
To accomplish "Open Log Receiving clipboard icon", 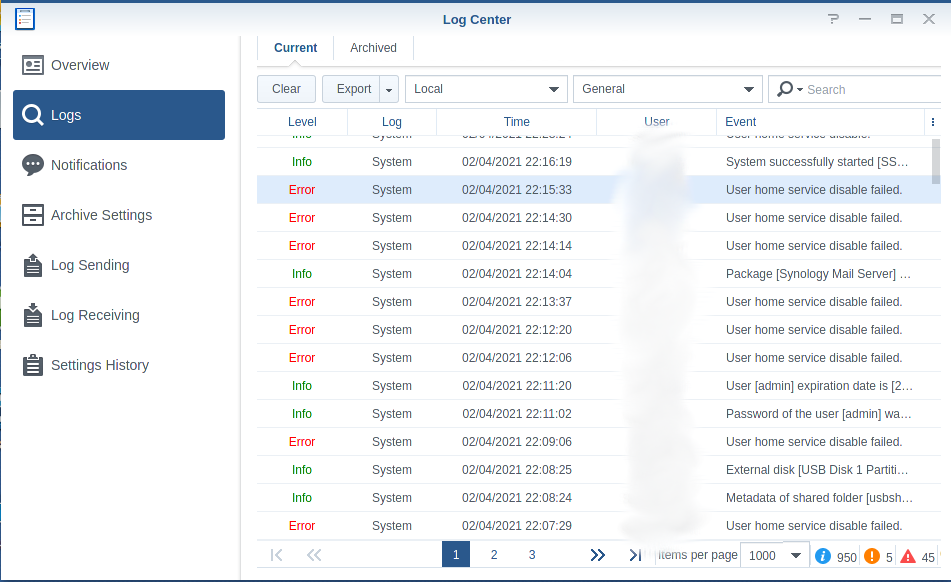I will (x=33, y=315).
